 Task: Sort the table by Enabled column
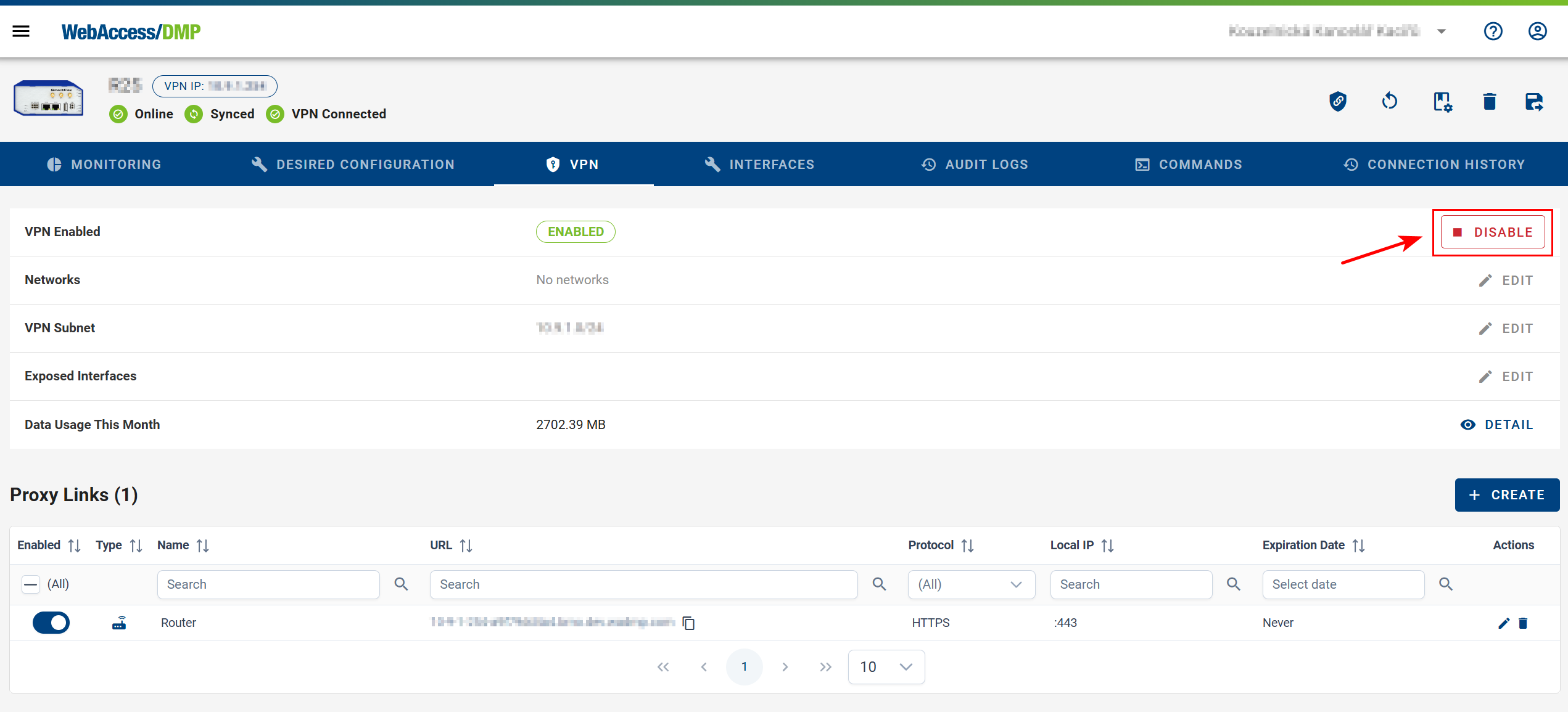[74, 546]
